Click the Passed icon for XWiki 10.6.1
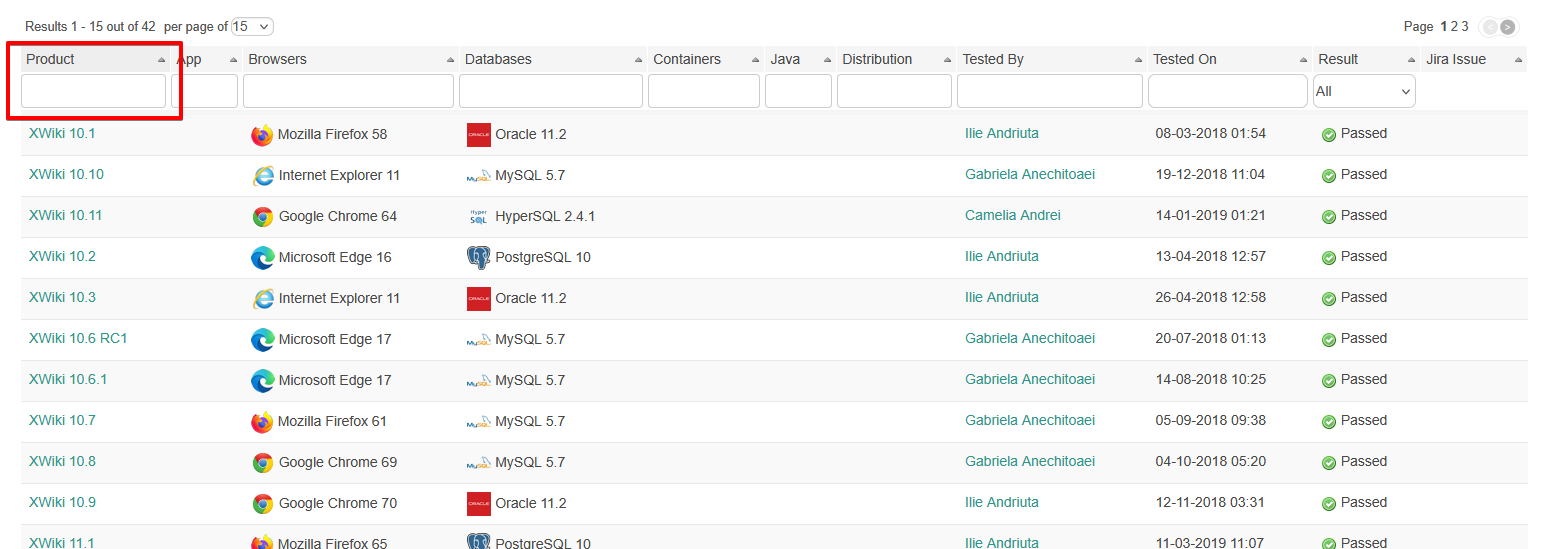The image size is (1546, 549). (x=1329, y=381)
